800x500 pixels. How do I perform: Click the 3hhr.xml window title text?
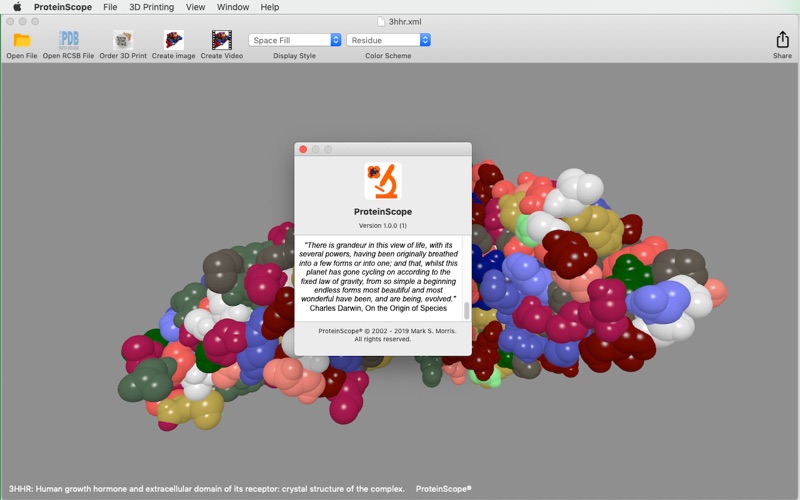405,21
